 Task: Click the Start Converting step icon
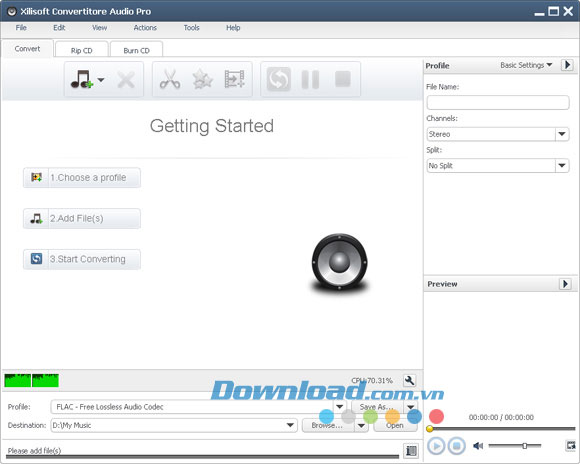(x=36, y=259)
